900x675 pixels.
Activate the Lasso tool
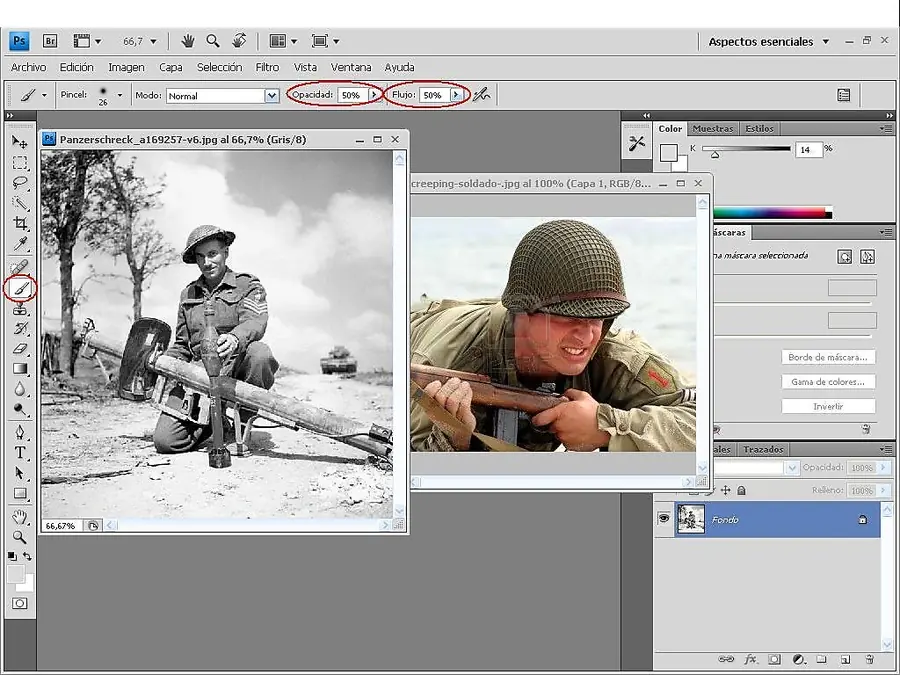click(20, 183)
